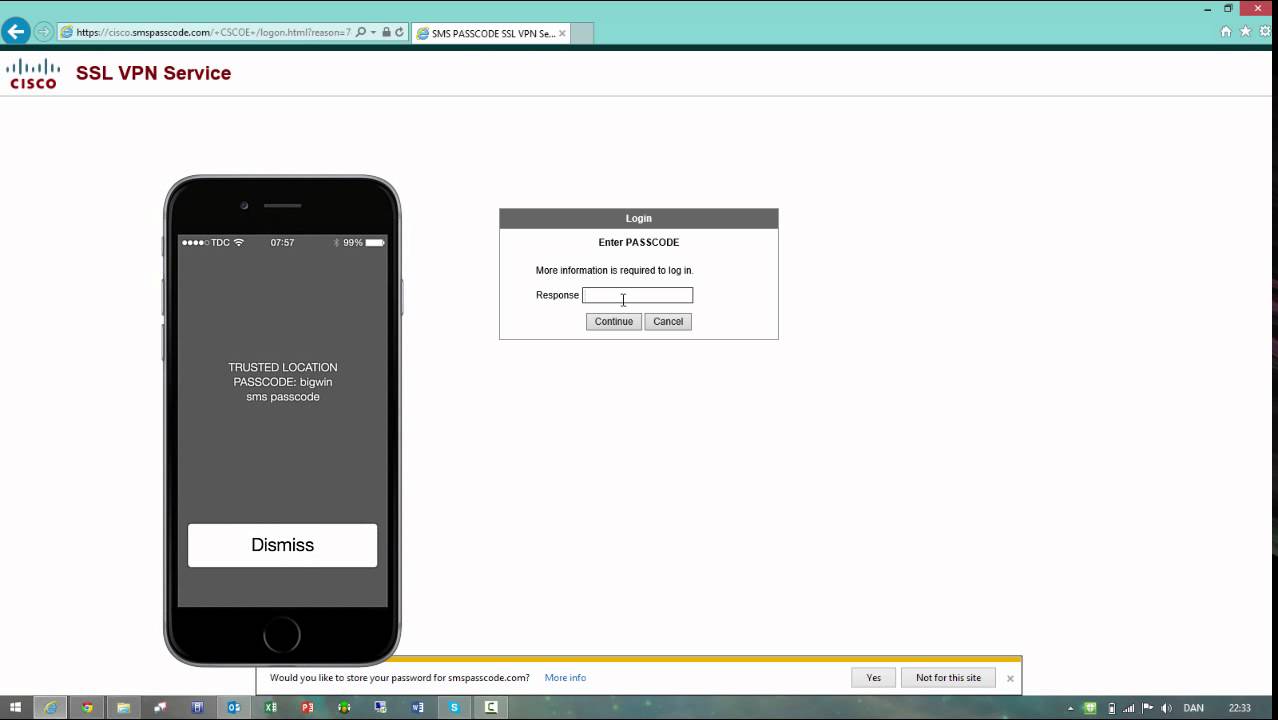
Task: Click the address bar search magnifier icon
Action: tap(360, 32)
